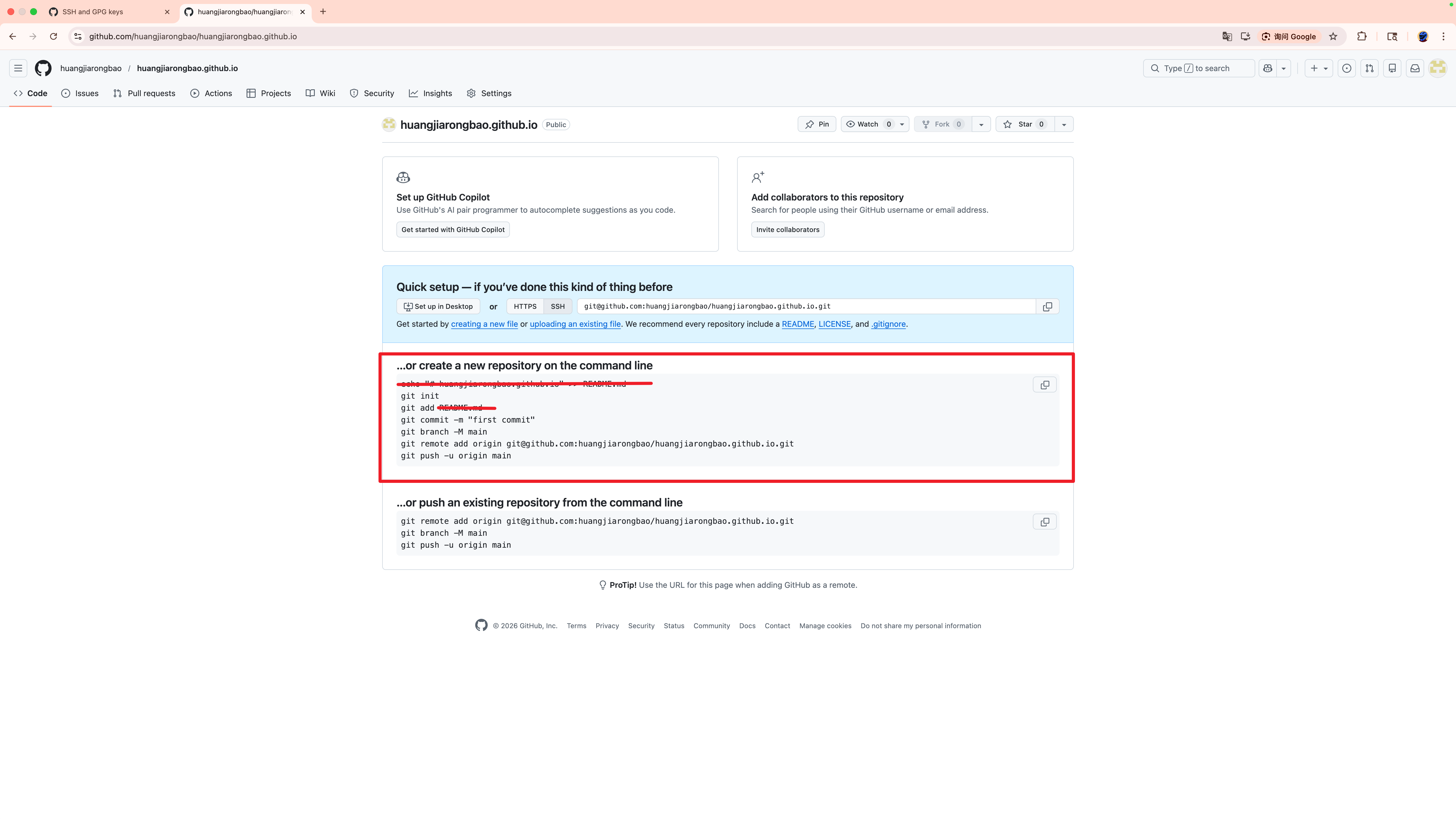Open the .gitignore recommendation link
Viewport: 1456px width, 819px height.
[888, 324]
